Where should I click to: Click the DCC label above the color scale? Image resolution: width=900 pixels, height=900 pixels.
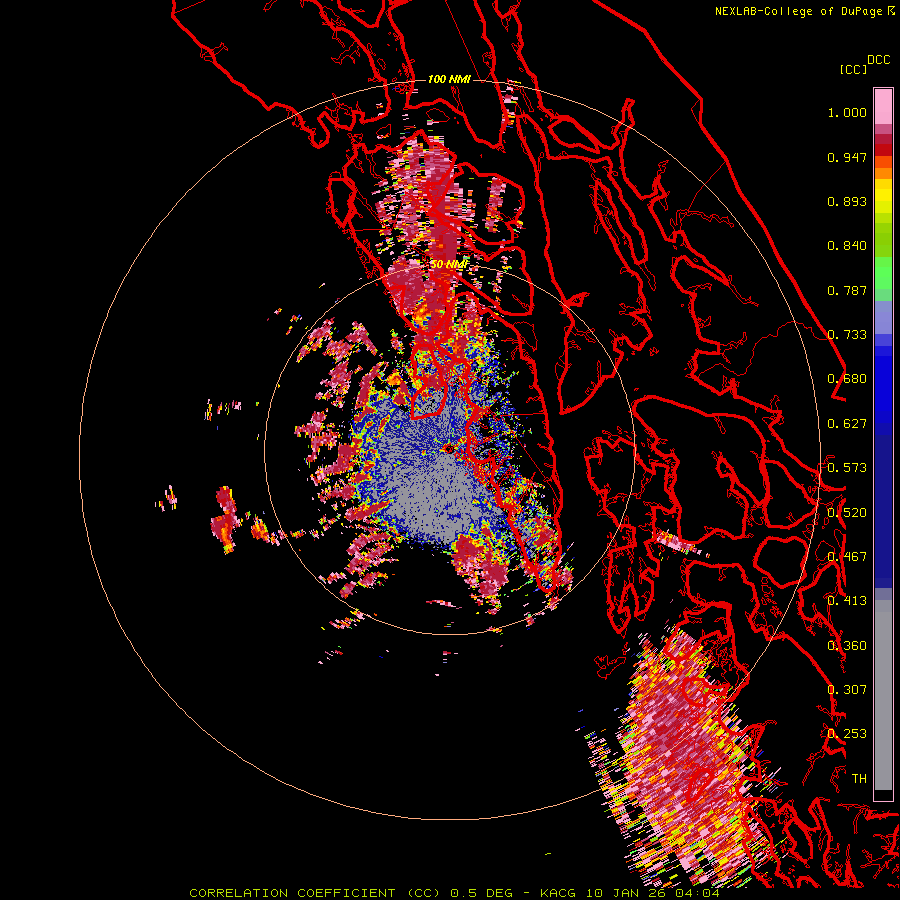point(878,60)
